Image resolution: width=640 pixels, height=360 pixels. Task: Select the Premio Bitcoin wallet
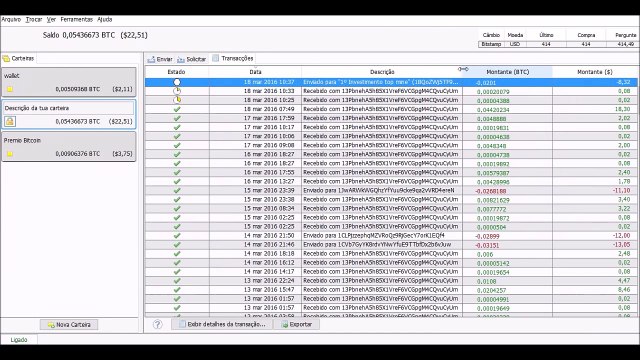point(69,147)
